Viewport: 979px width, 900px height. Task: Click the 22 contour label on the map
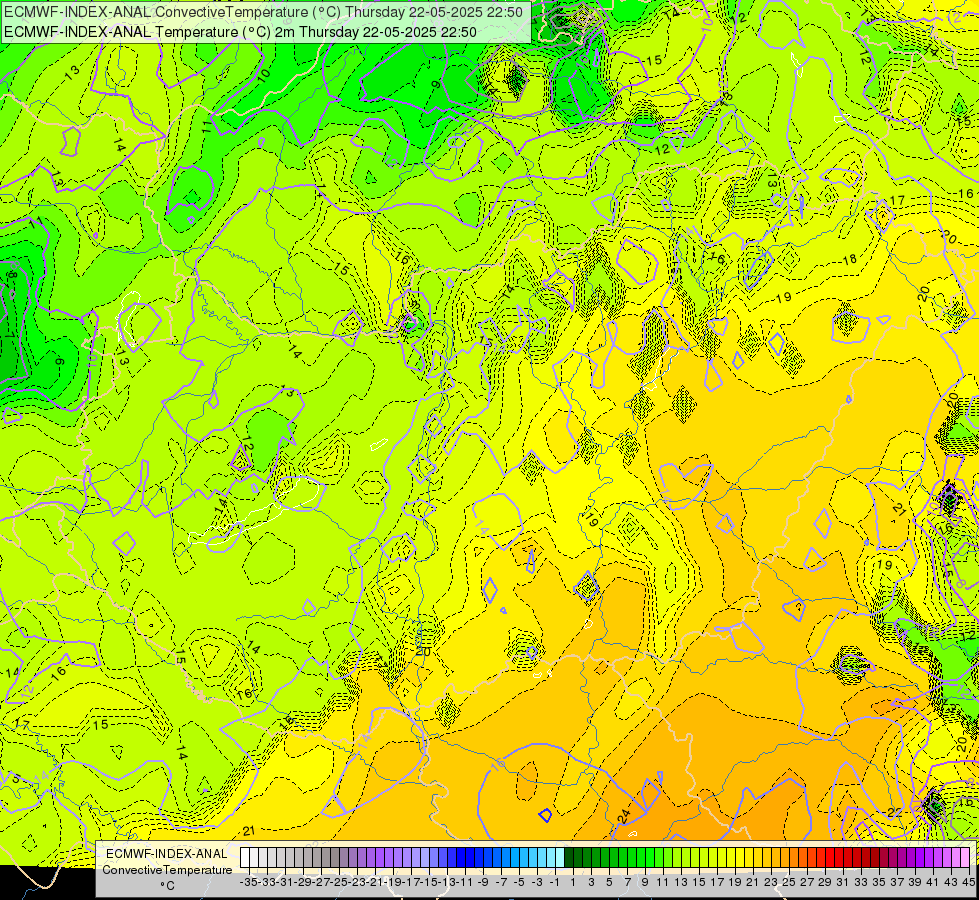(895, 812)
